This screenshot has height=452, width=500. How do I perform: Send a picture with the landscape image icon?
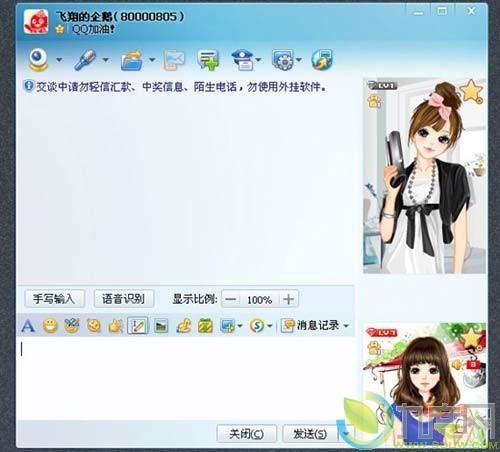(161, 326)
